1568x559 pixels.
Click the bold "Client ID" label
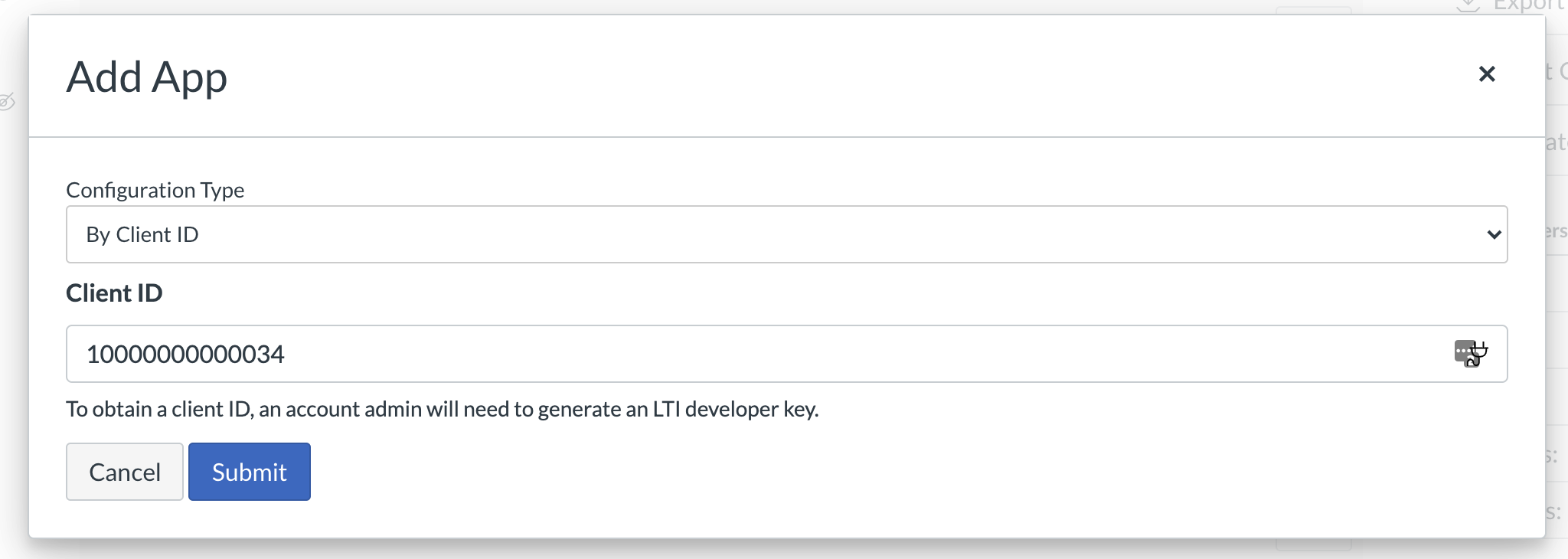(x=114, y=293)
